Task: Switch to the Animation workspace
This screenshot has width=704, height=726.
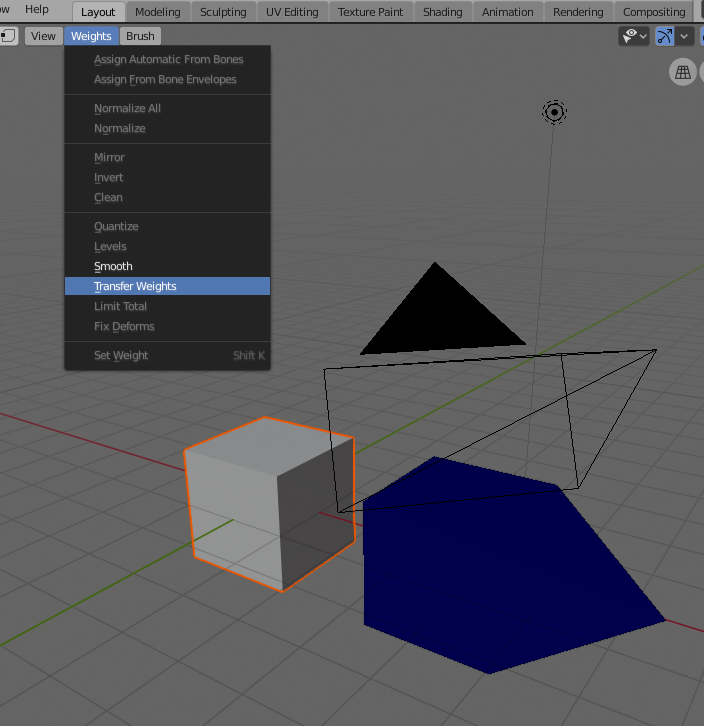Action: 507,12
